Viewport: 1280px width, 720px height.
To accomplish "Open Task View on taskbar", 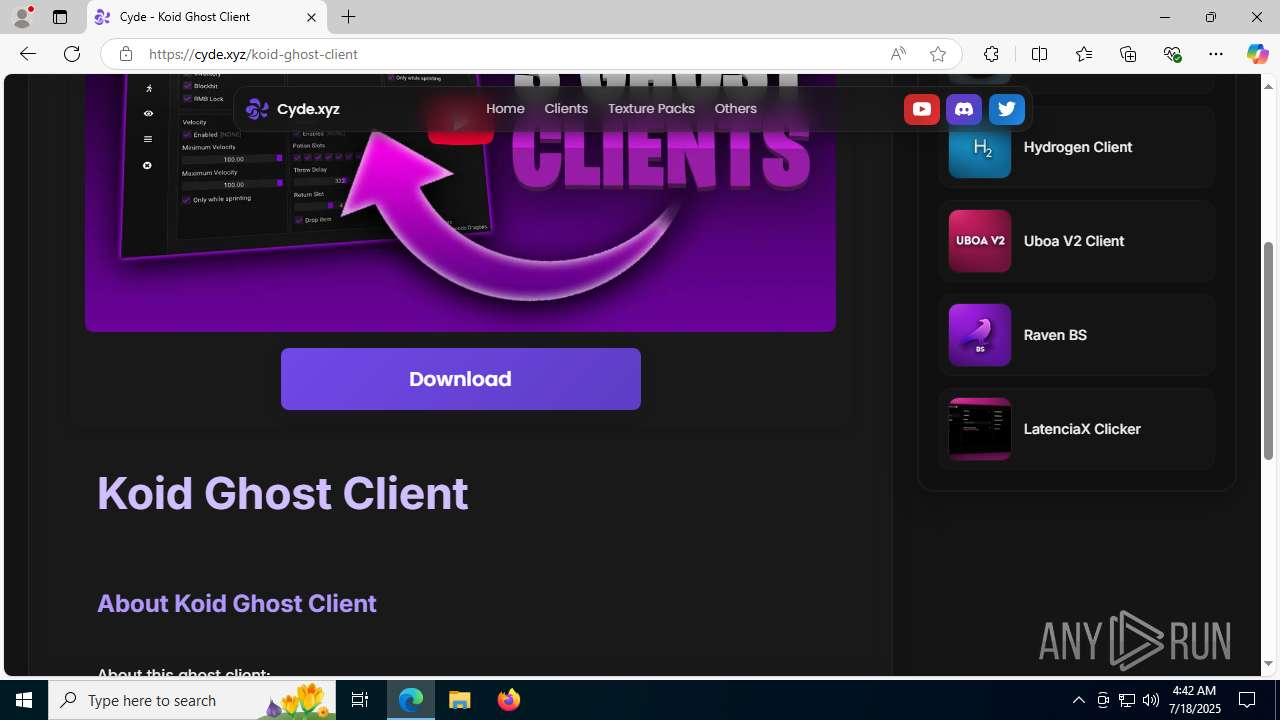I will tap(360, 700).
